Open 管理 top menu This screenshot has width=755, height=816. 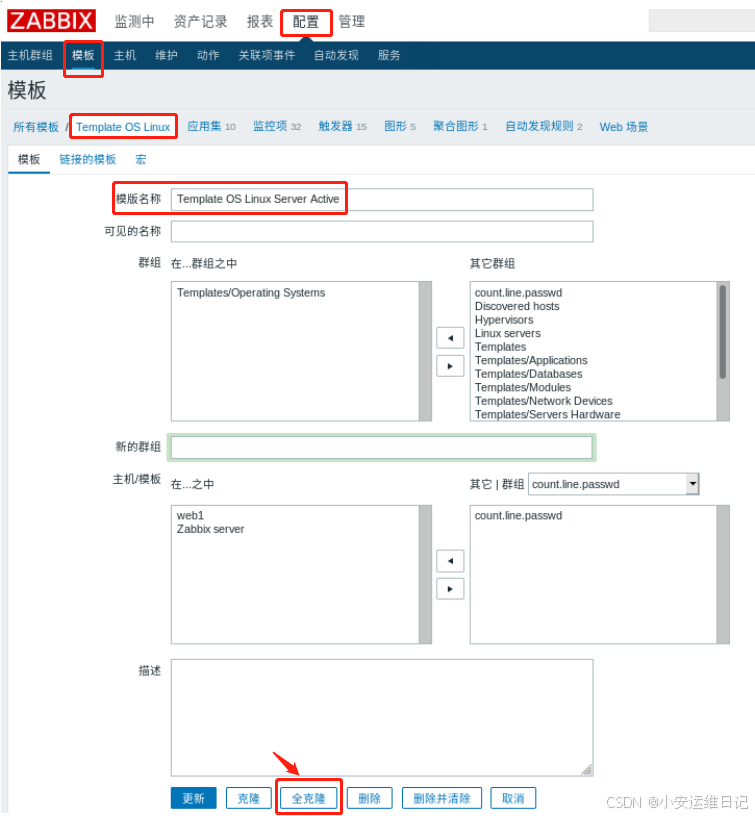click(352, 22)
